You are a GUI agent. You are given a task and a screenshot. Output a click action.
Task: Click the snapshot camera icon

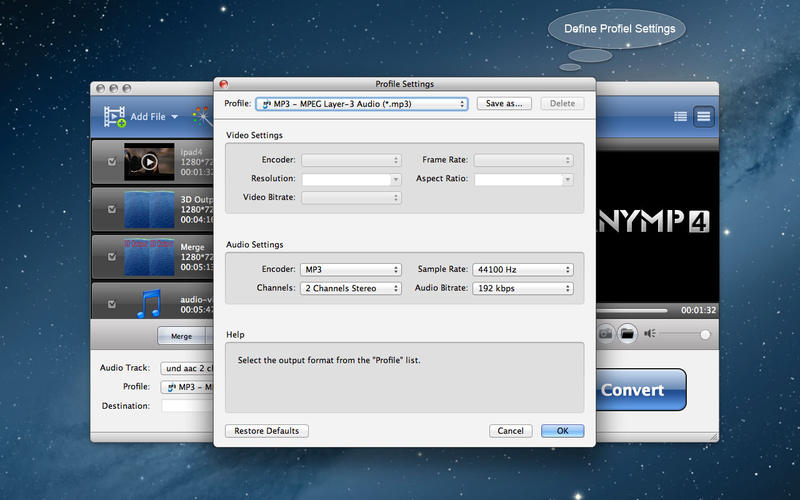point(605,334)
